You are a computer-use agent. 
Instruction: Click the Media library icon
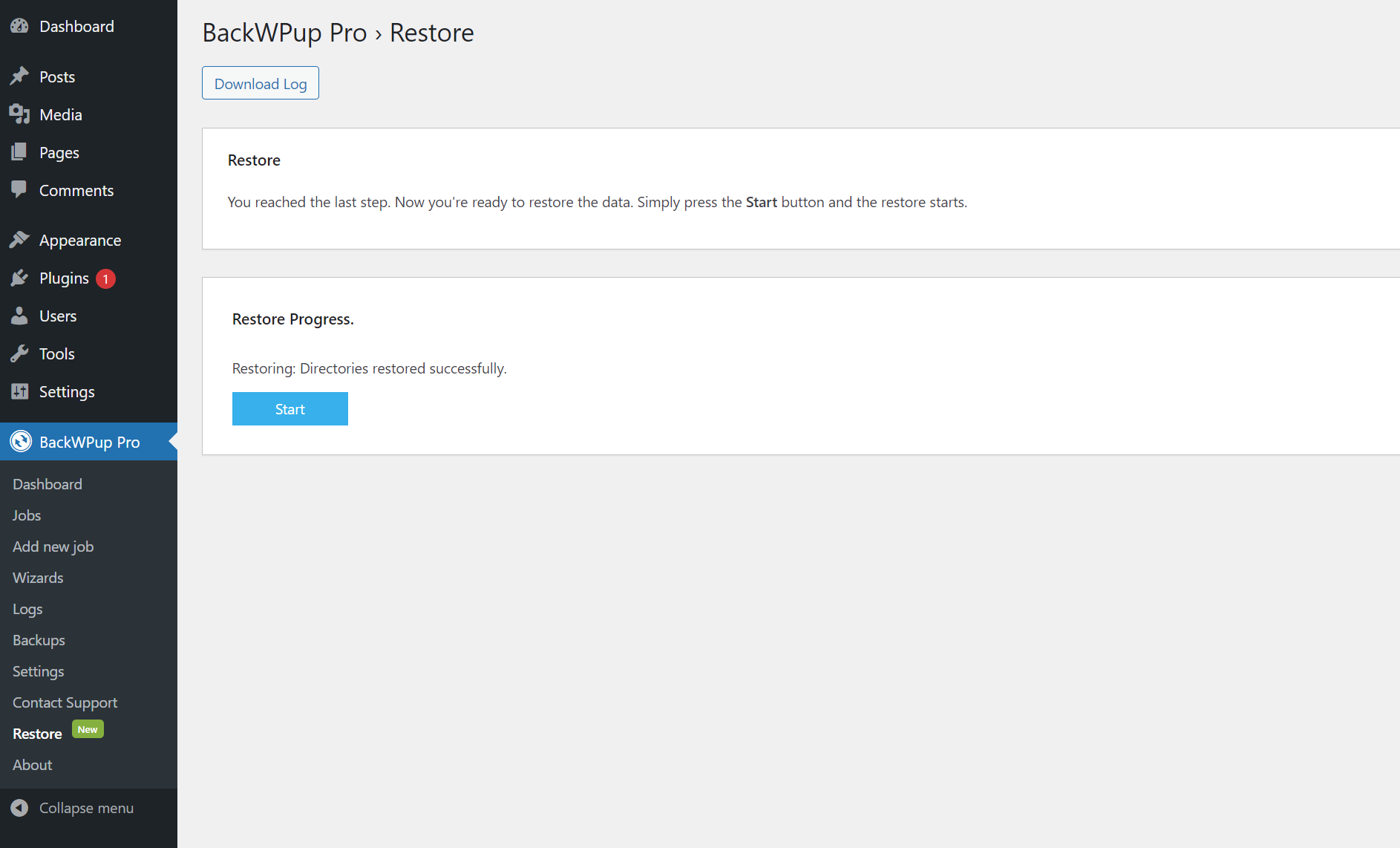click(x=19, y=114)
